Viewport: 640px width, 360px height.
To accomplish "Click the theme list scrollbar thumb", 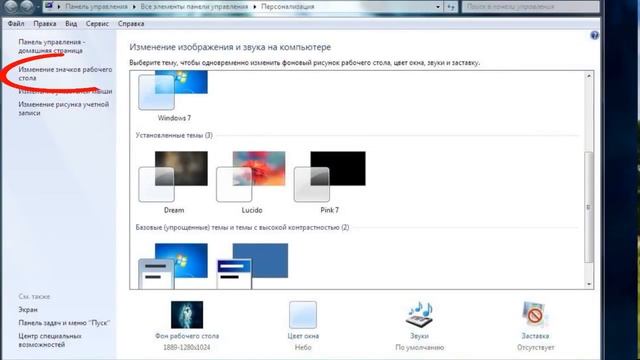I will click(x=589, y=207).
